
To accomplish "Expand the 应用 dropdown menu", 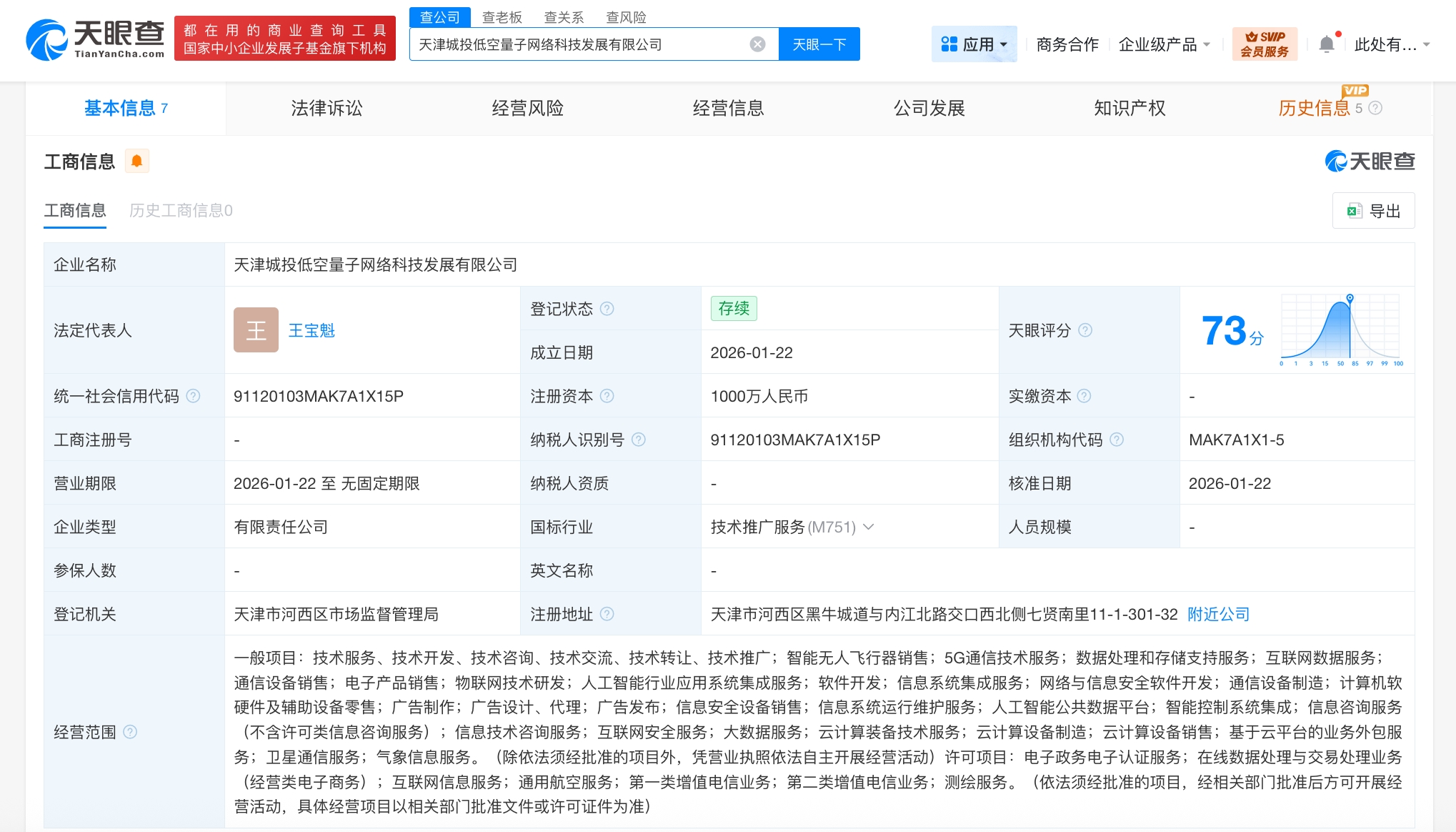I will click(x=974, y=44).
